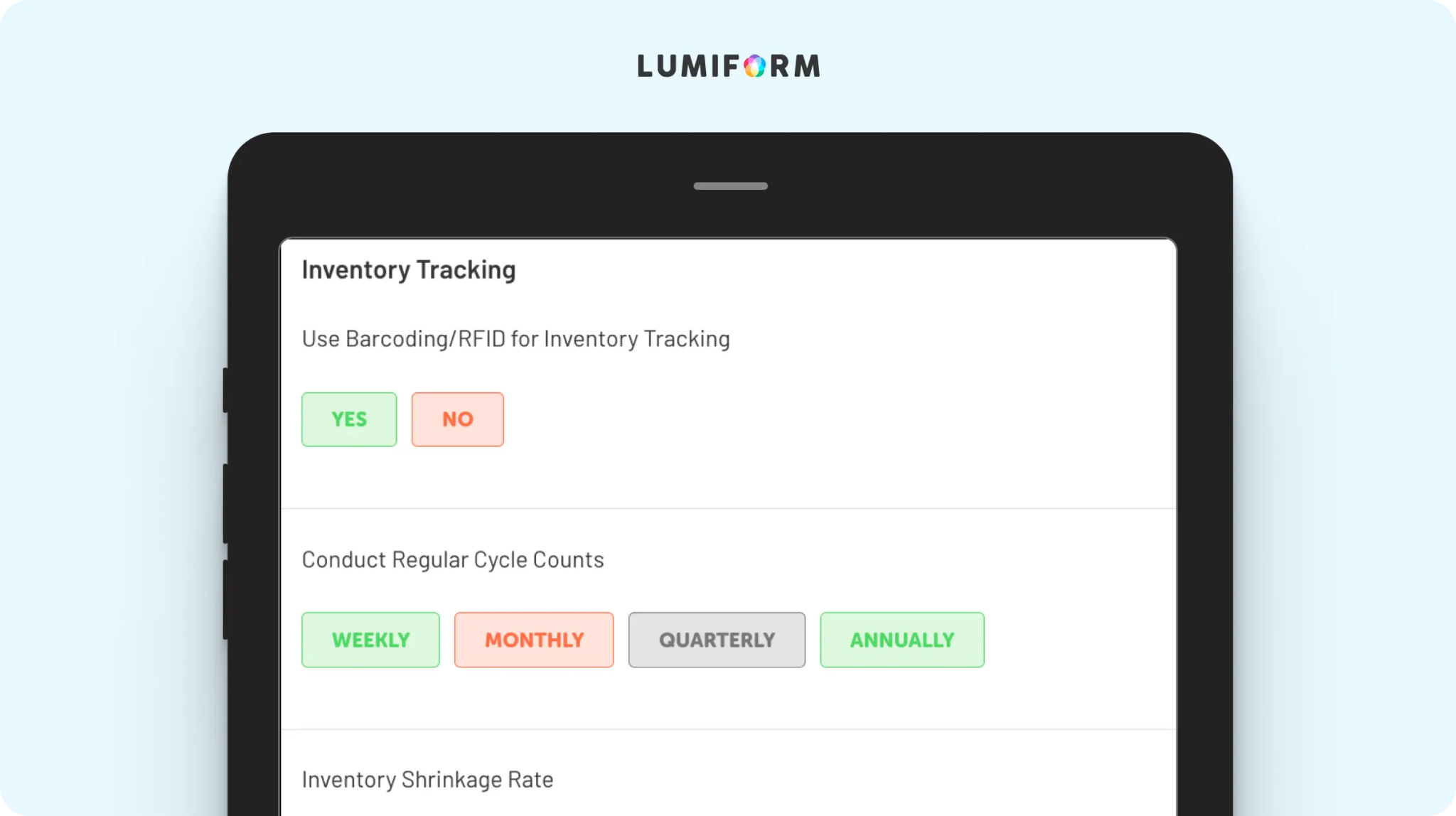The height and width of the screenshot is (816, 1456).
Task: Select NO for Barcoding/RFID tracking
Action: pos(458,419)
